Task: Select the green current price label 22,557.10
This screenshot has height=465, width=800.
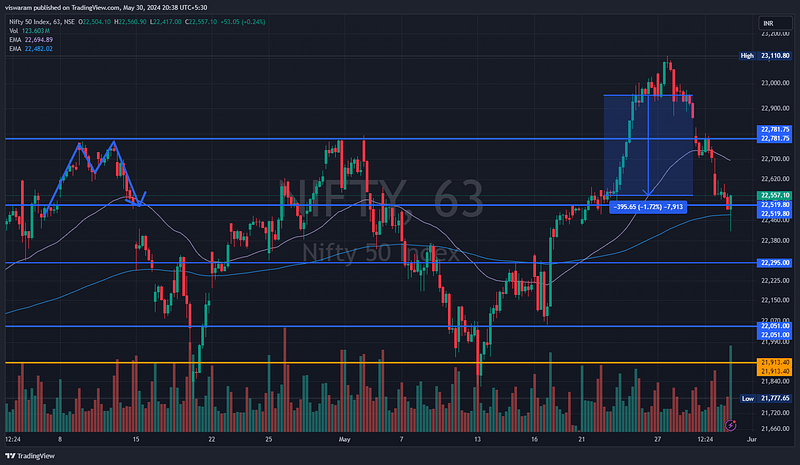Action: (x=774, y=195)
